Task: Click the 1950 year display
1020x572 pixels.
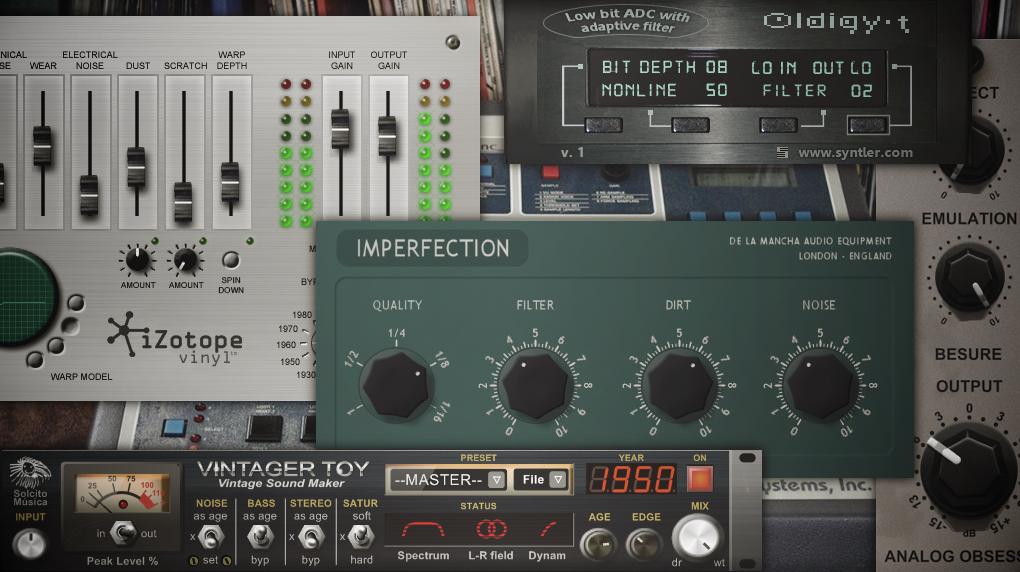Action: 631,480
